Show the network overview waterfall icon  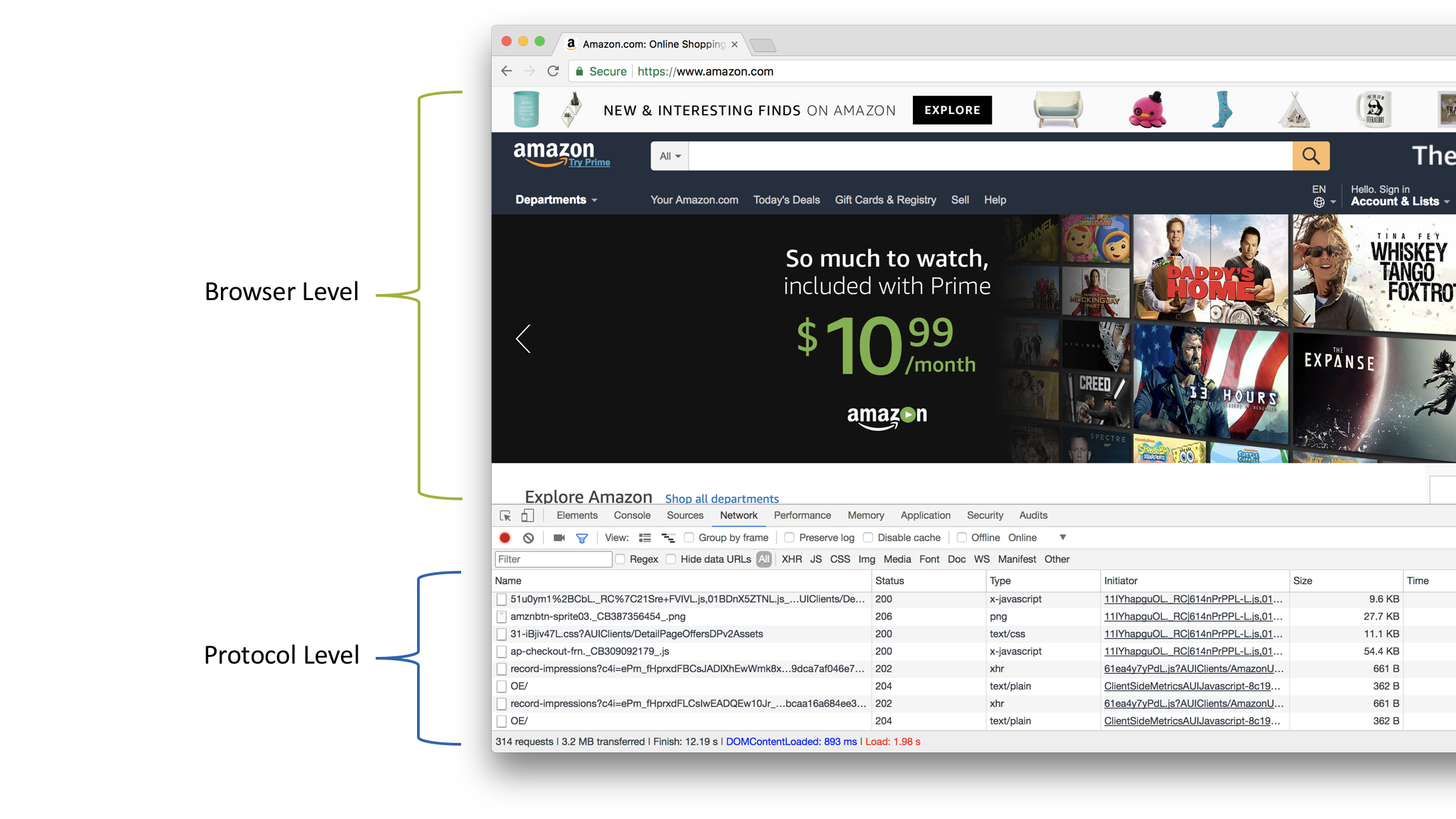(x=668, y=538)
